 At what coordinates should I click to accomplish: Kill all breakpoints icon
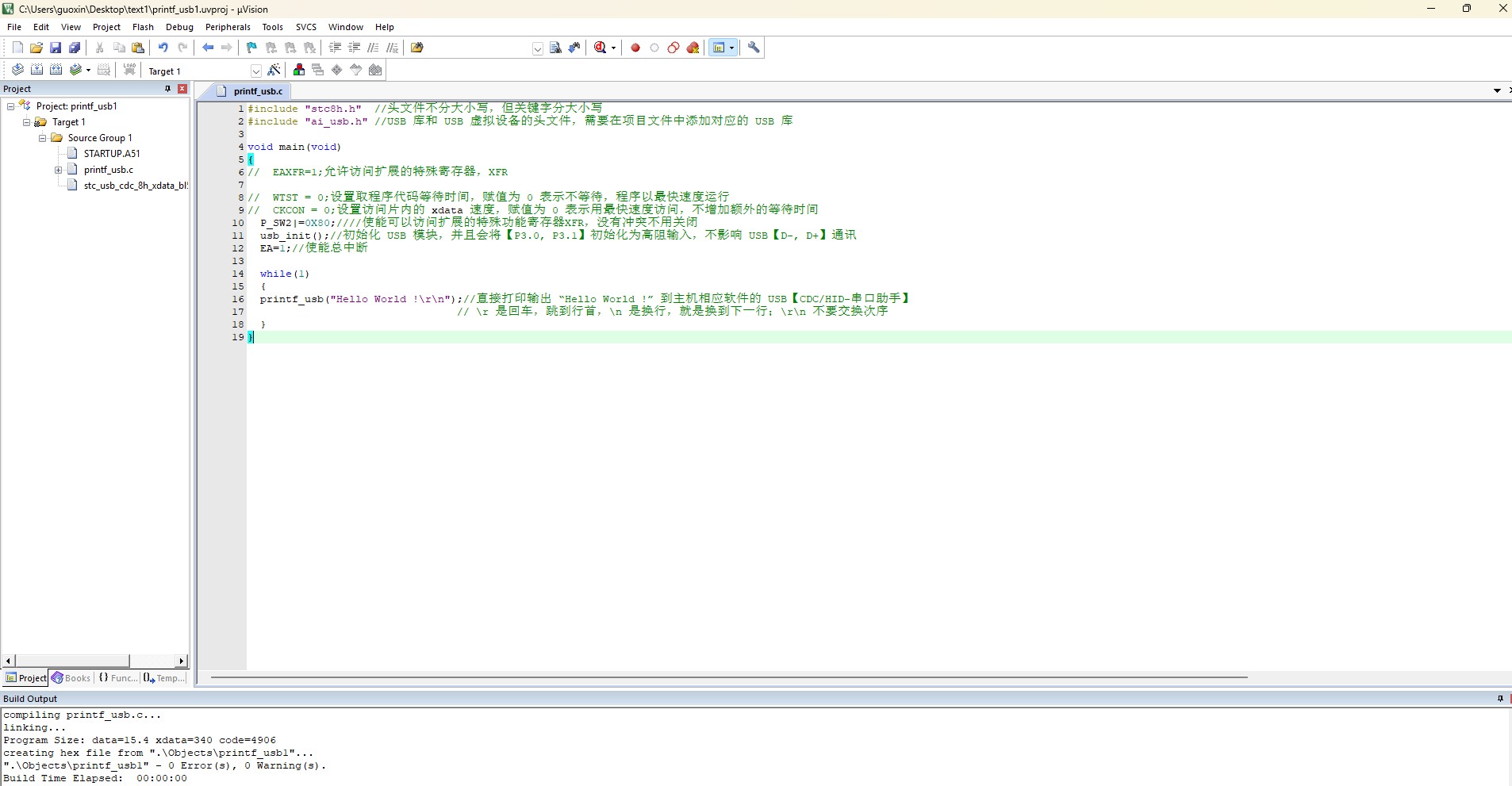[x=693, y=48]
